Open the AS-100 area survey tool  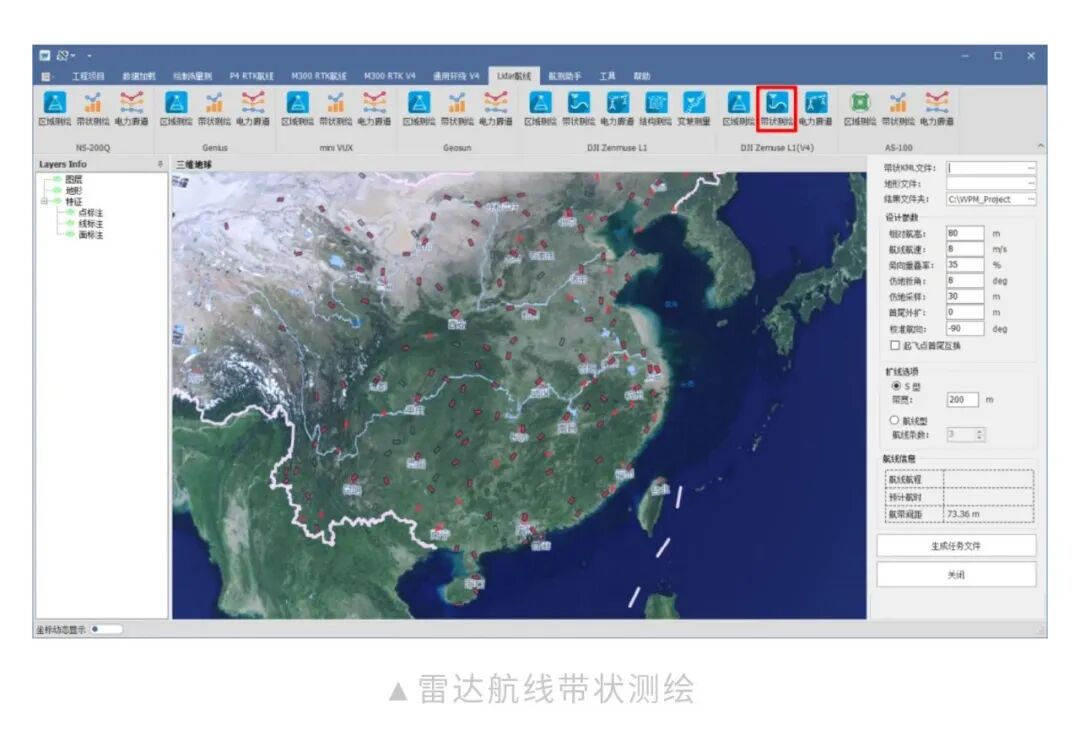click(x=860, y=109)
